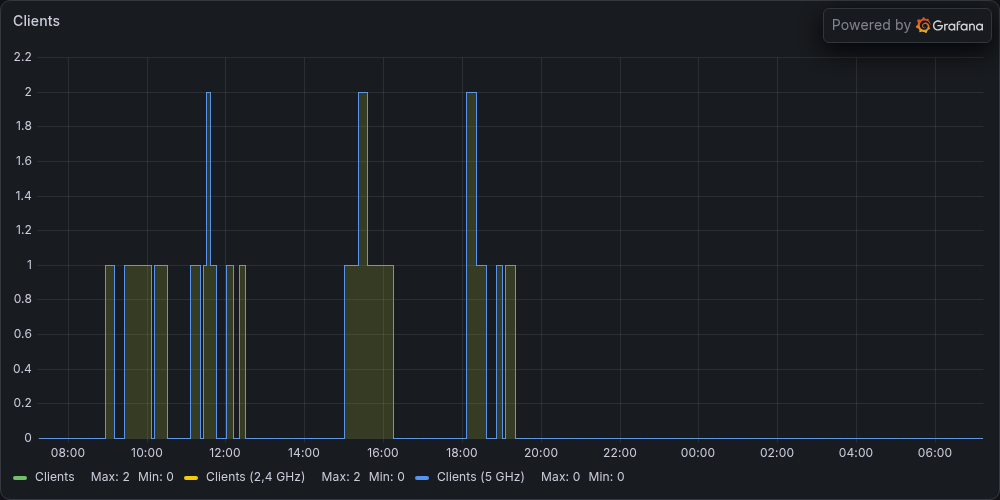Click the 14:00 time axis label
This screenshot has height=500, width=1000.
(304, 453)
